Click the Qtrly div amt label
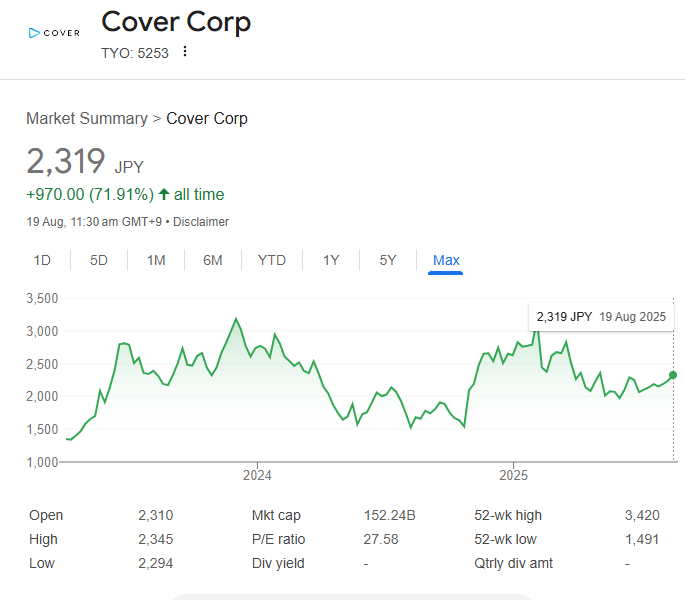 click(x=513, y=563)
